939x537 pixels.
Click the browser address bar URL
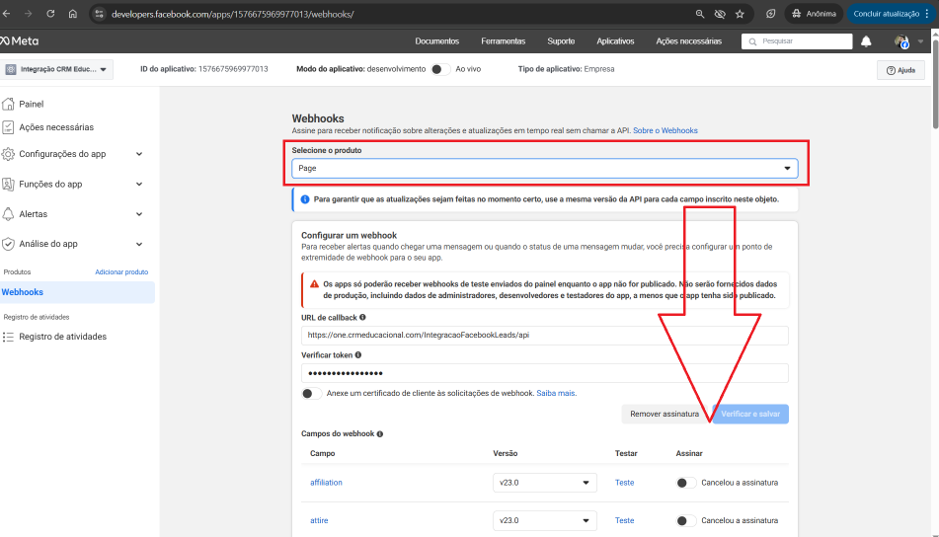232,14
